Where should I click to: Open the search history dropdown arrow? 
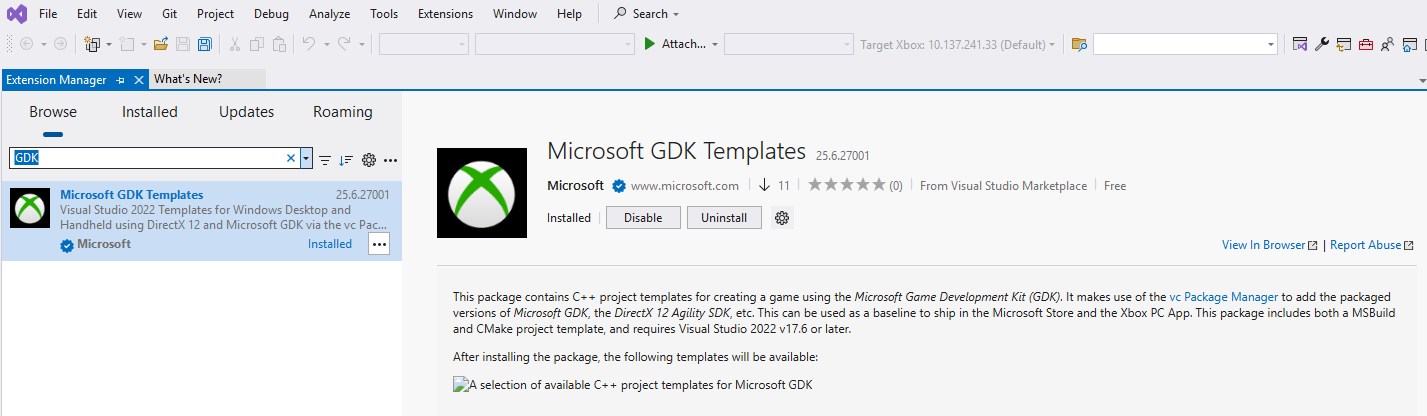306,158
